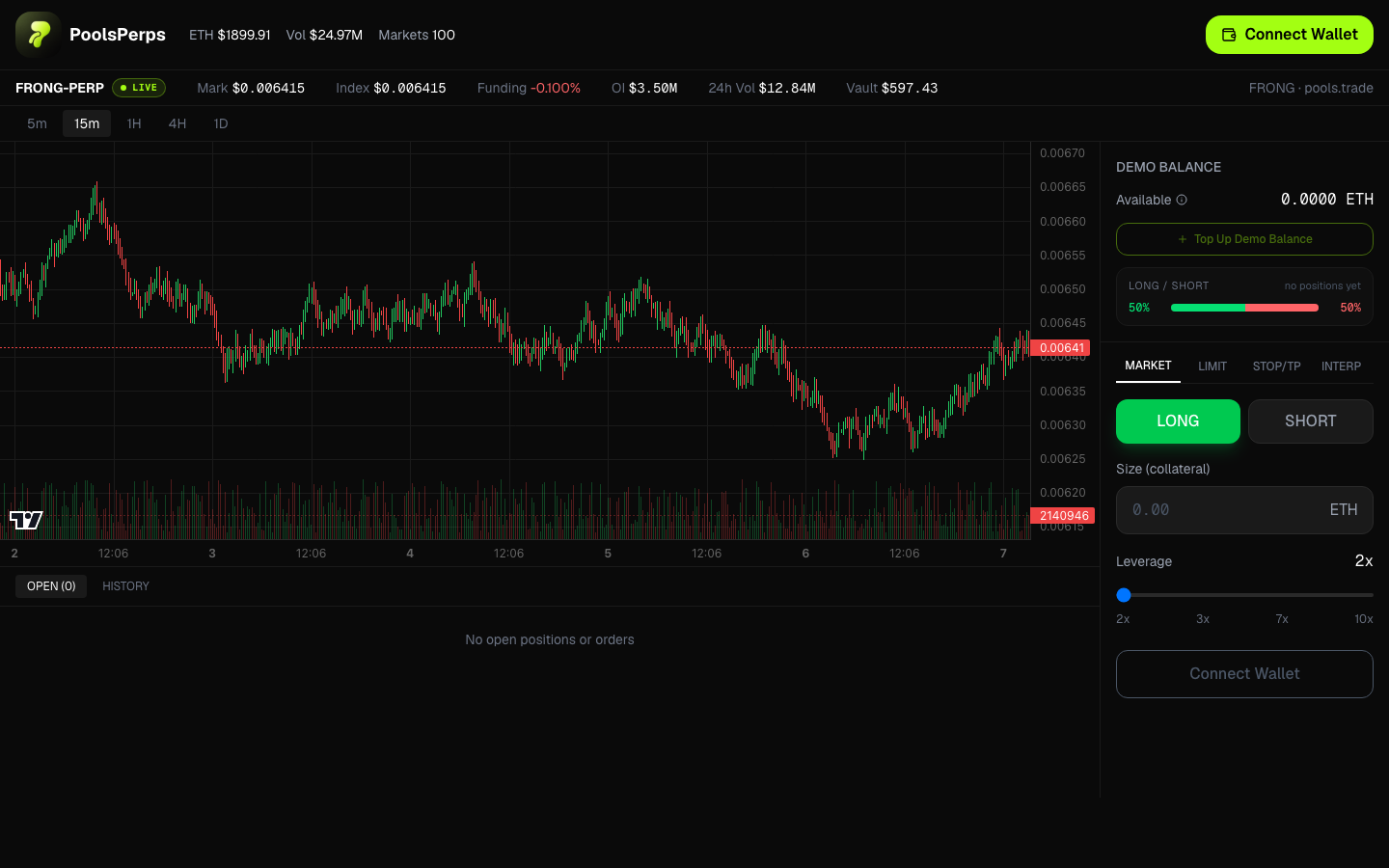The width and height of the screenshot is (1389, 868).
Task: Click the FRONG-PERP market name
Action: pyautogui.click(x=60, y=88)
